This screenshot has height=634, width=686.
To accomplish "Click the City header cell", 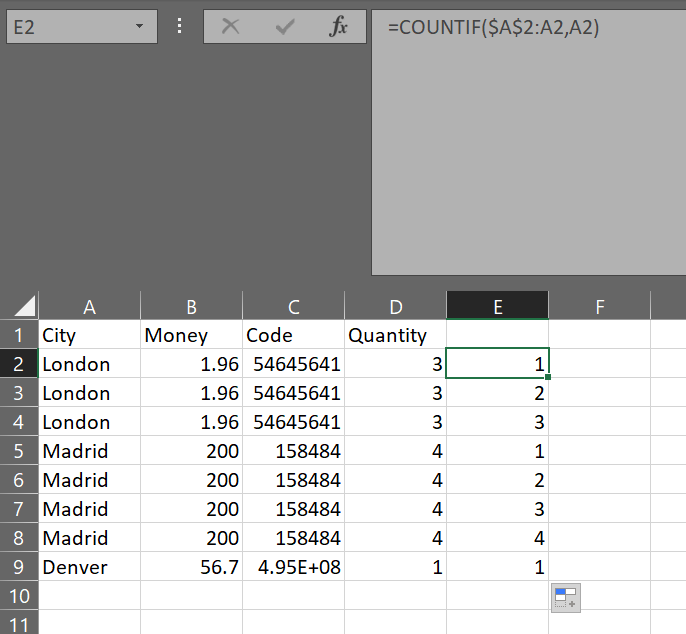I will coord(90,335).
